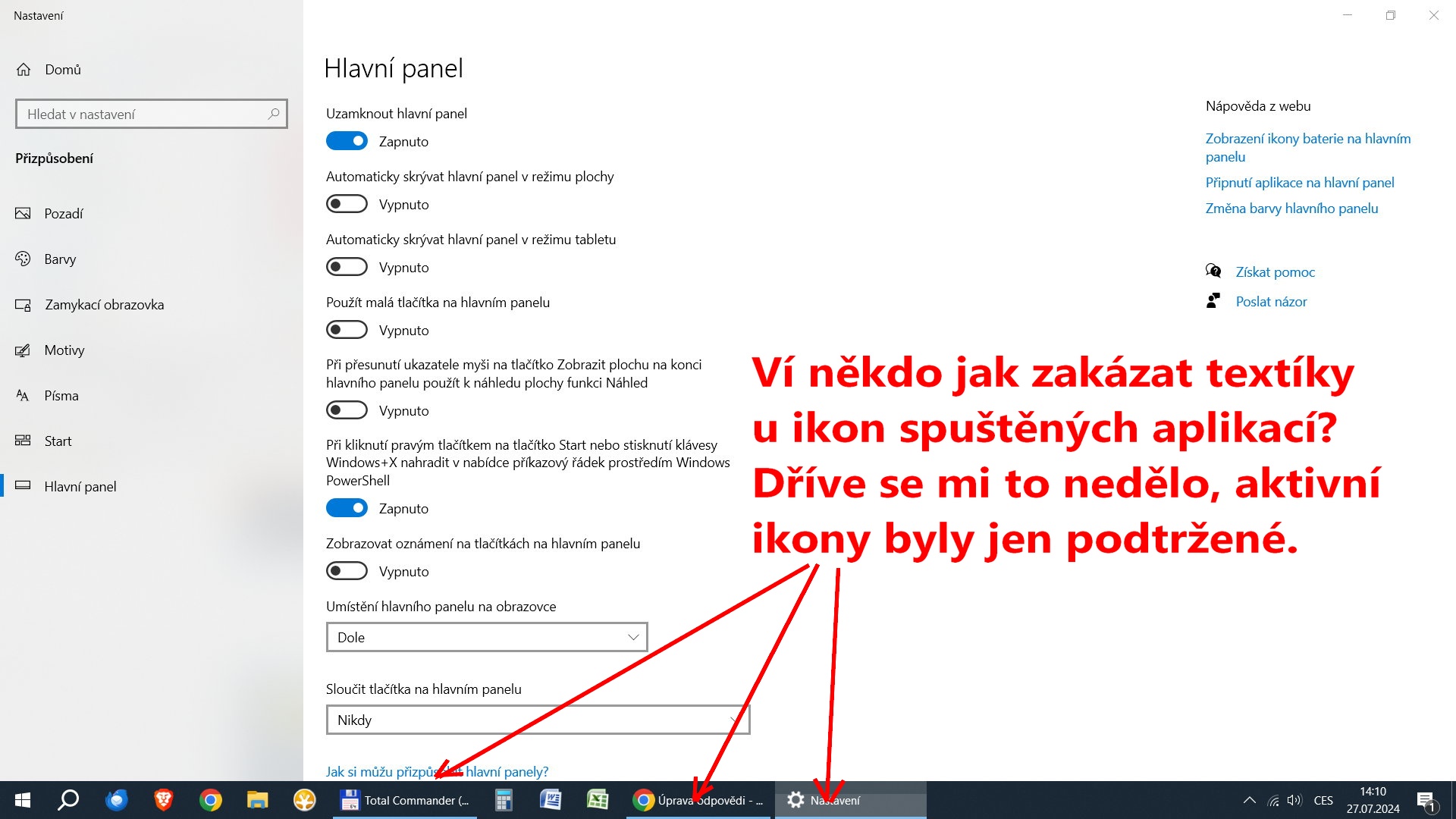Image resolution: width=1456 pixels, height=819 pixels.
Task: Click the Domů home icon
Action: 24,70
